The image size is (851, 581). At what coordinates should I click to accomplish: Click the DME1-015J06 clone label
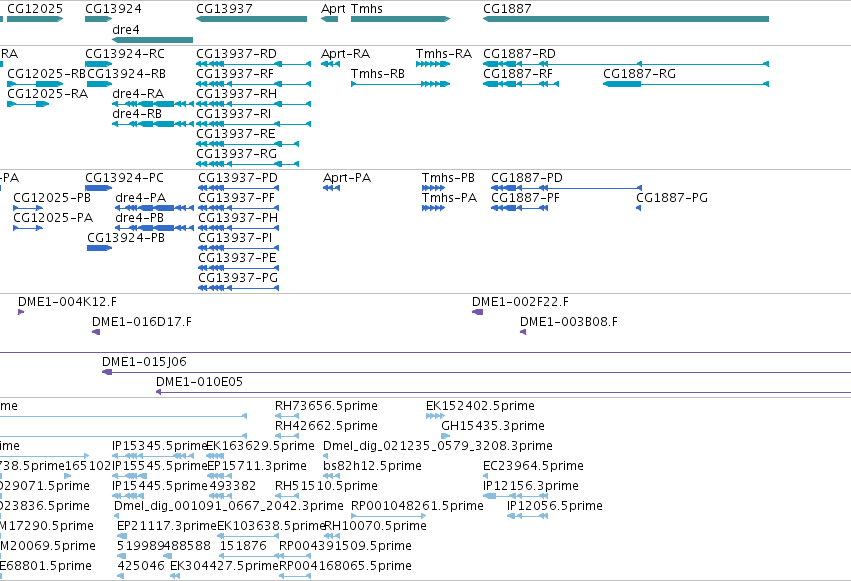[144, 362]
